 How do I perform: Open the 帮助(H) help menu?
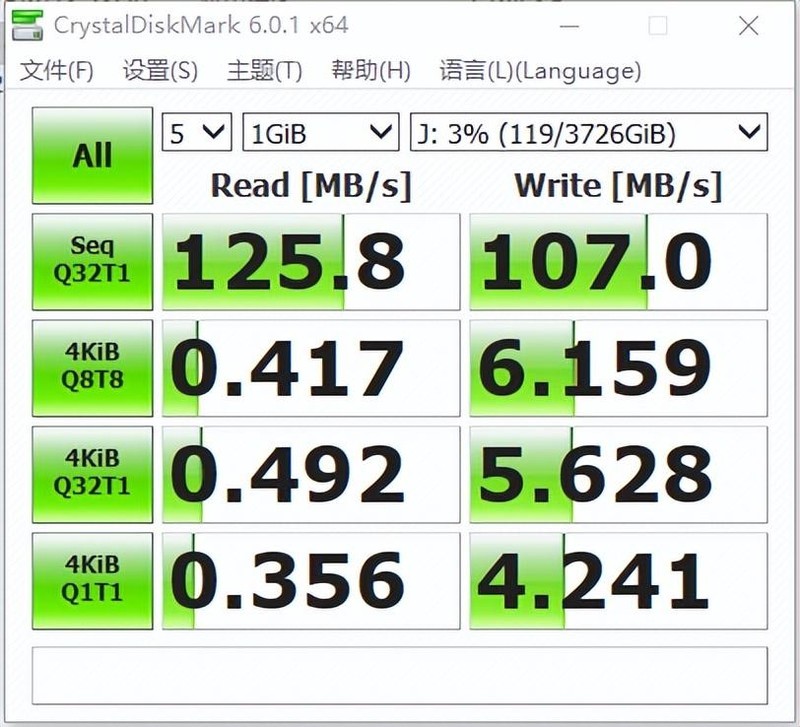pos(361,71)
